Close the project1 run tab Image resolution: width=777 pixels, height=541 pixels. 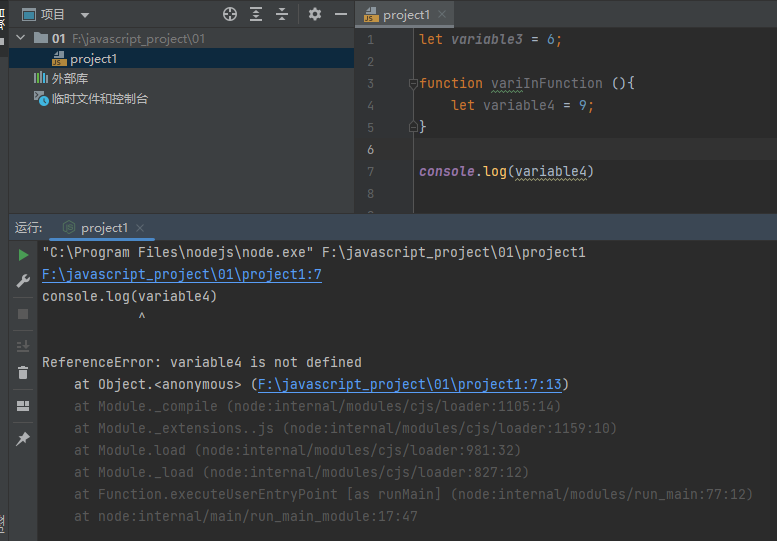140,228
